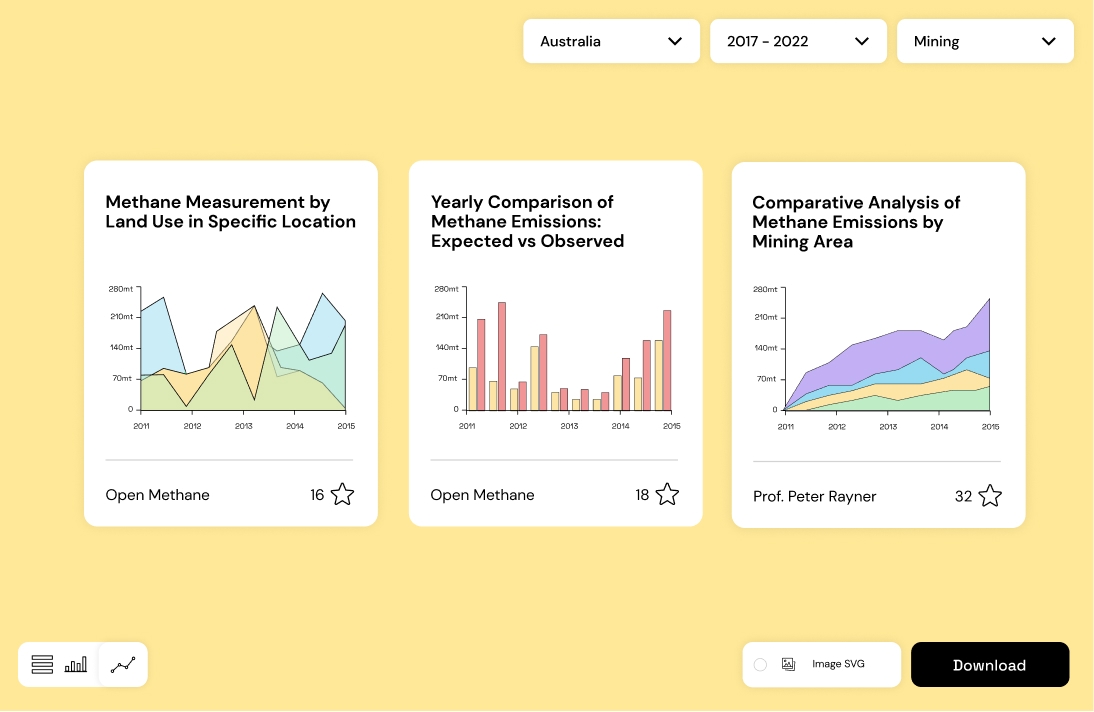Click the Image SVG format label
The image size is (1094, 712).
click(x=838, y=664)
